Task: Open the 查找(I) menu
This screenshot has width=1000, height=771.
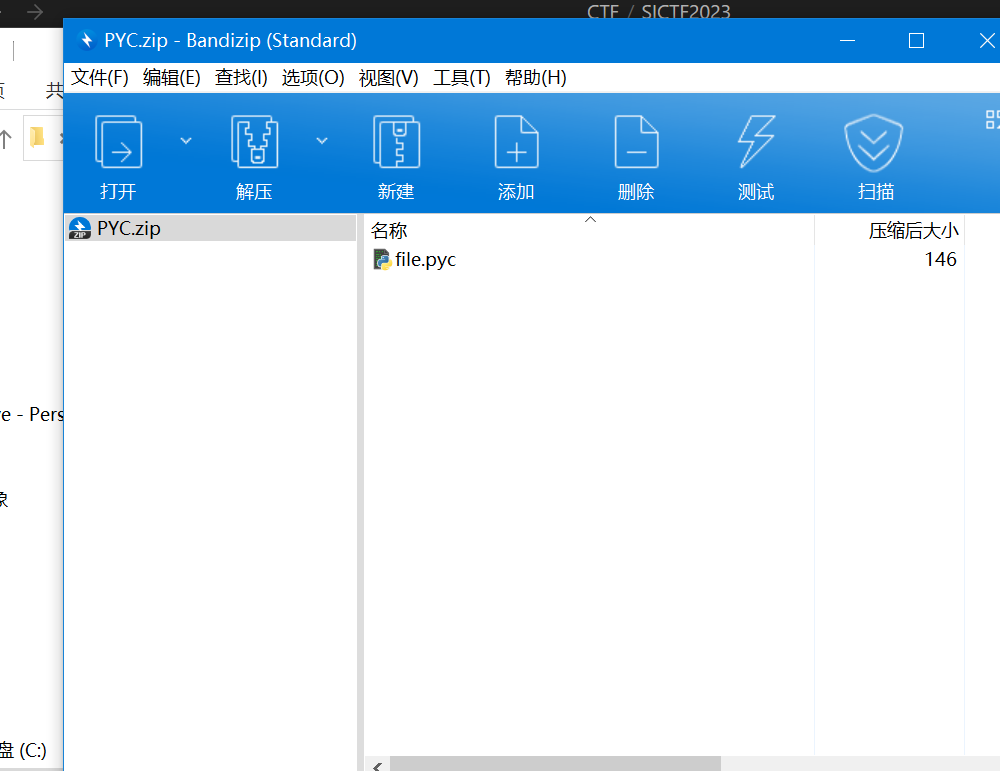Action: click(x=241, y=78)
